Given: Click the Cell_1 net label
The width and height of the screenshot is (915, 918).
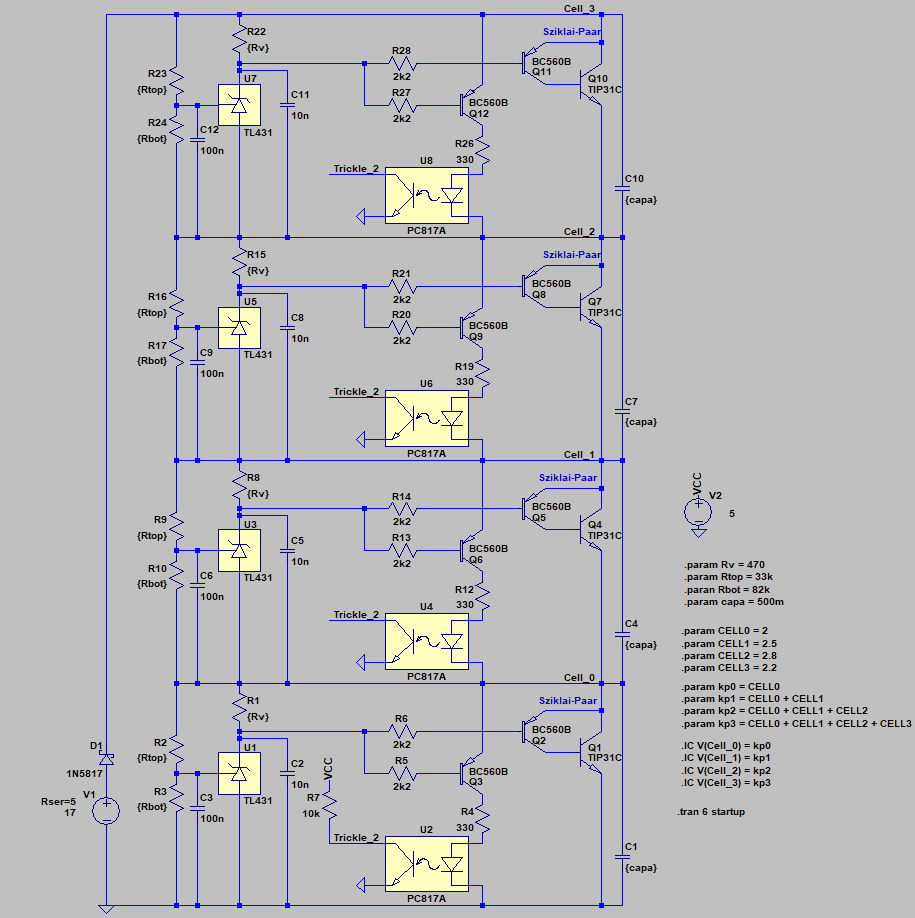Looking at the screenshot, I should 579,454.
